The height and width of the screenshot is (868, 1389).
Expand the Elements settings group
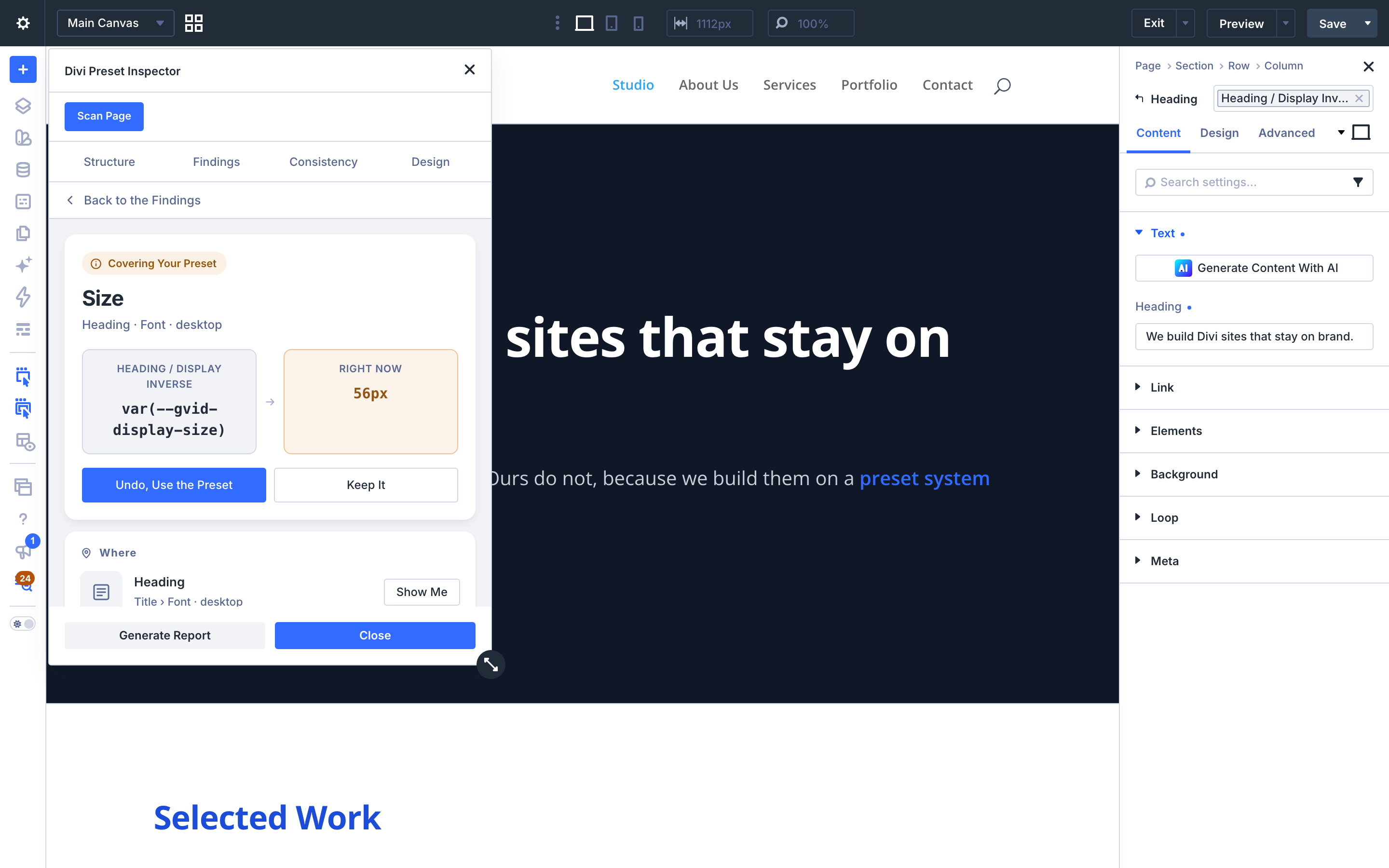pyautogui.click(x=1254, y=431)
